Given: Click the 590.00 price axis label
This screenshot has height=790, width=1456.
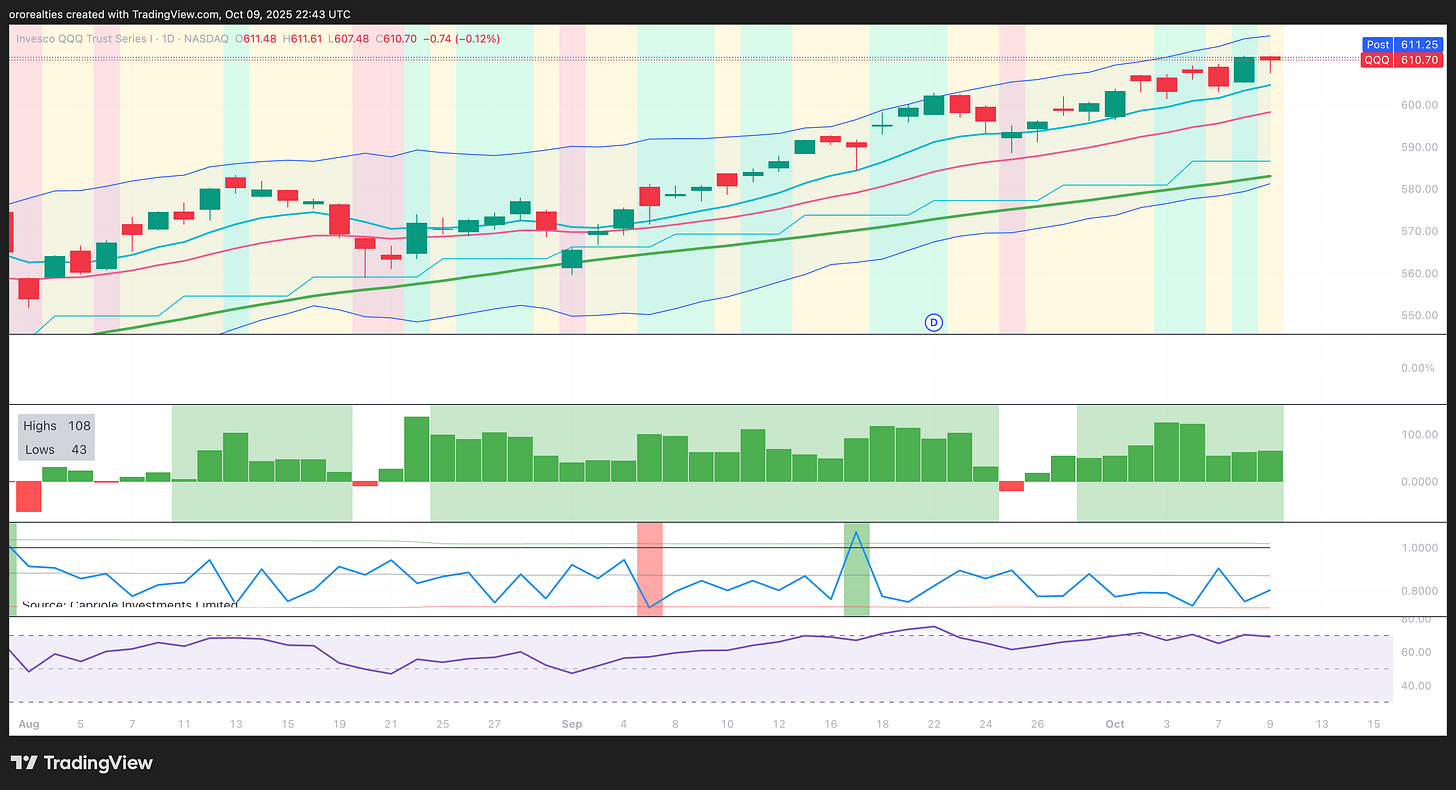Looking at the screenshot, I should [x=1417, y=147].
